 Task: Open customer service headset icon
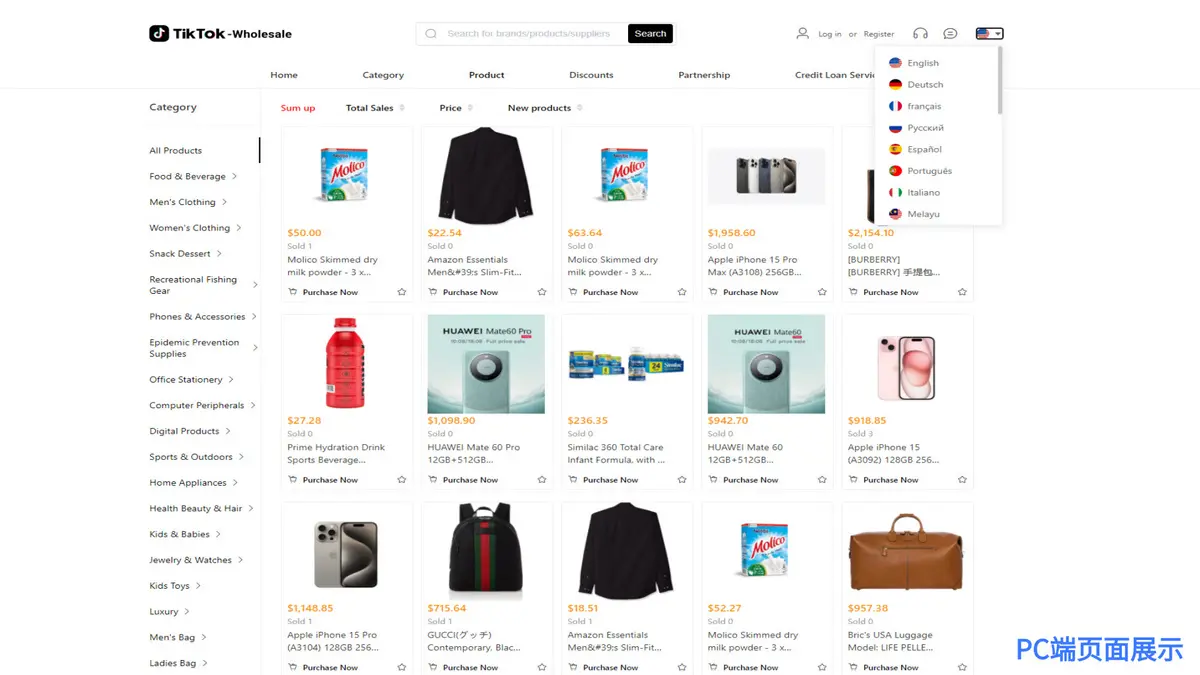point(920,34)
